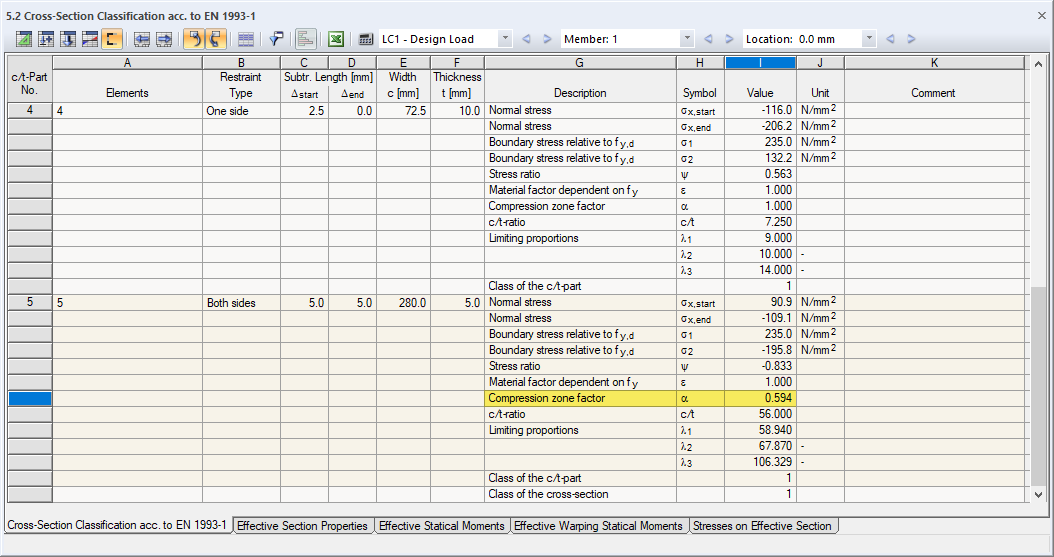Open the Location 0.0 mm dropdown
The height and width of the screenshot is (557, 1054).
click(x=869, y=39)
